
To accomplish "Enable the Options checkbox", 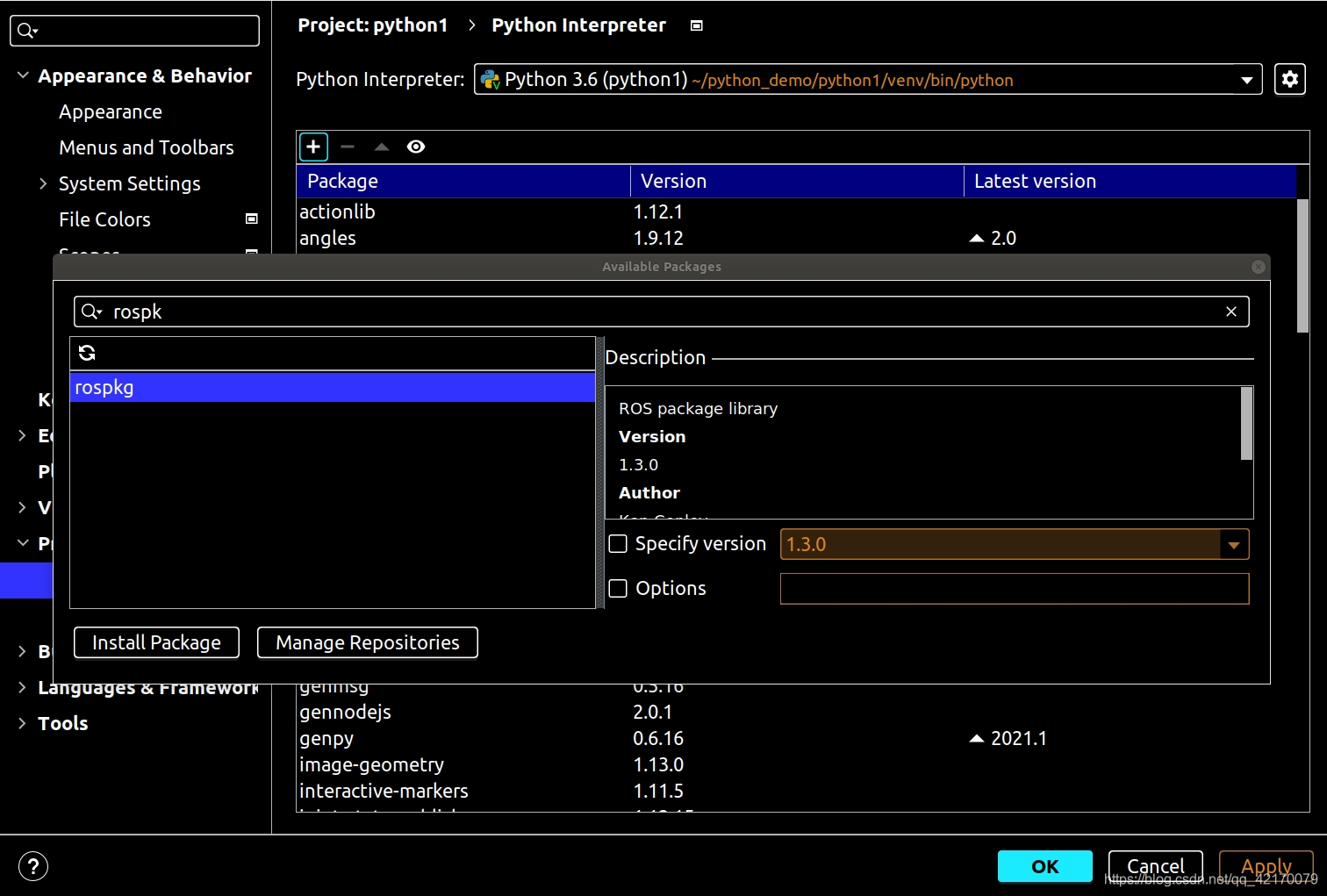I will point(619,588).
